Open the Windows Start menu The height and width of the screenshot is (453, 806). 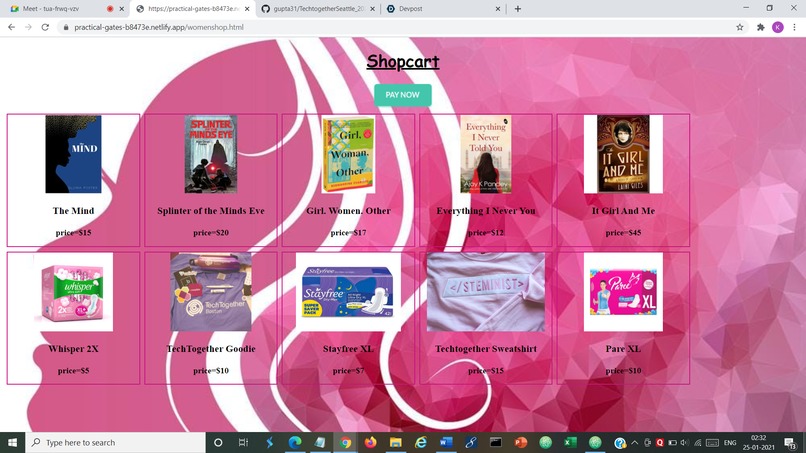12,442
